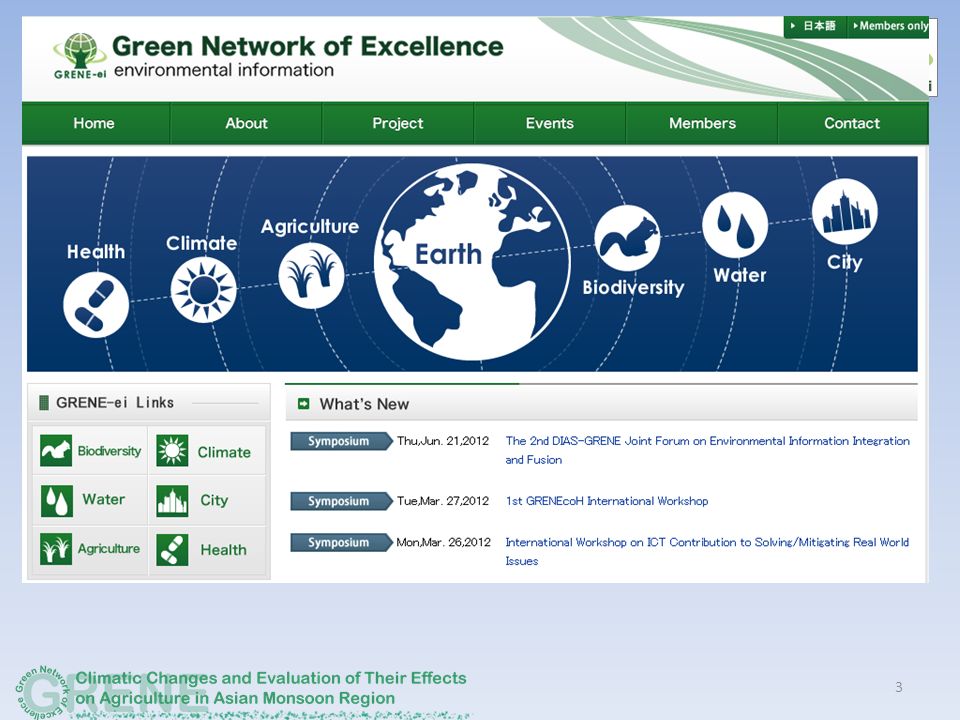
Task: Click the Water text link in Links
Action: [x=103, y=500]
